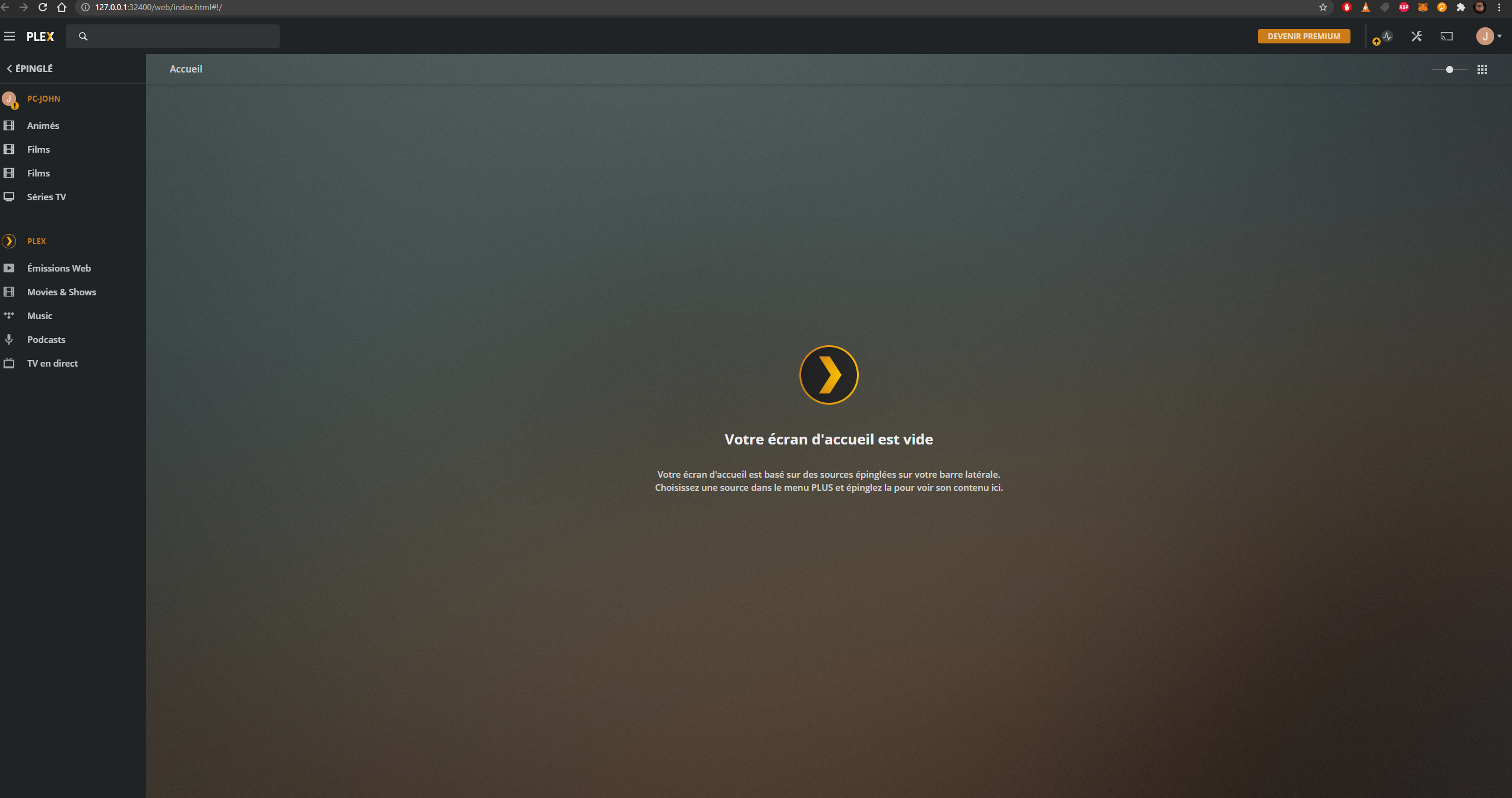Click the Plex search field

(x=178, y=36)
